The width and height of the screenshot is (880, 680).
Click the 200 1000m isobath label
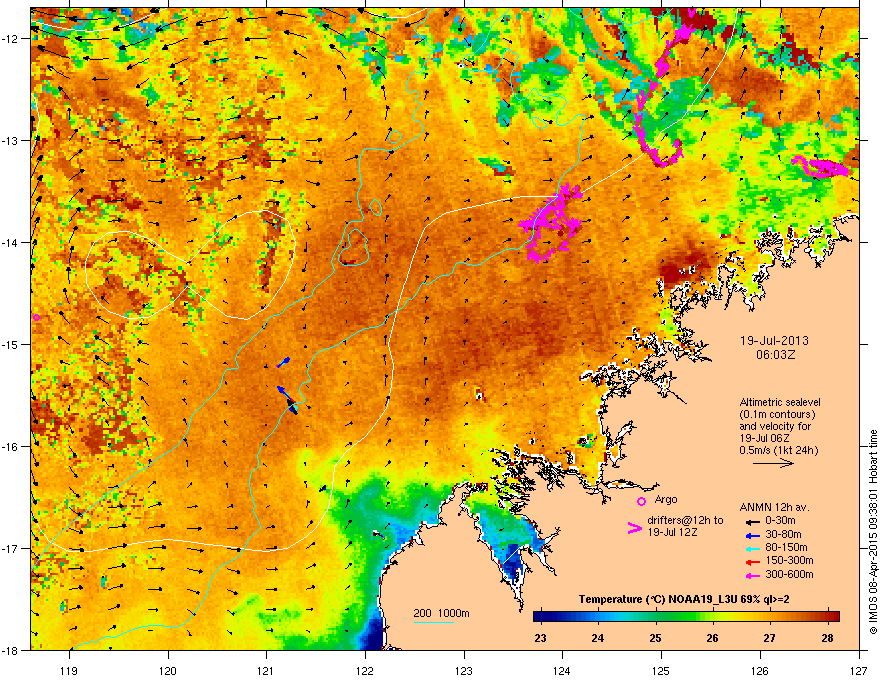tap(441, 613)
